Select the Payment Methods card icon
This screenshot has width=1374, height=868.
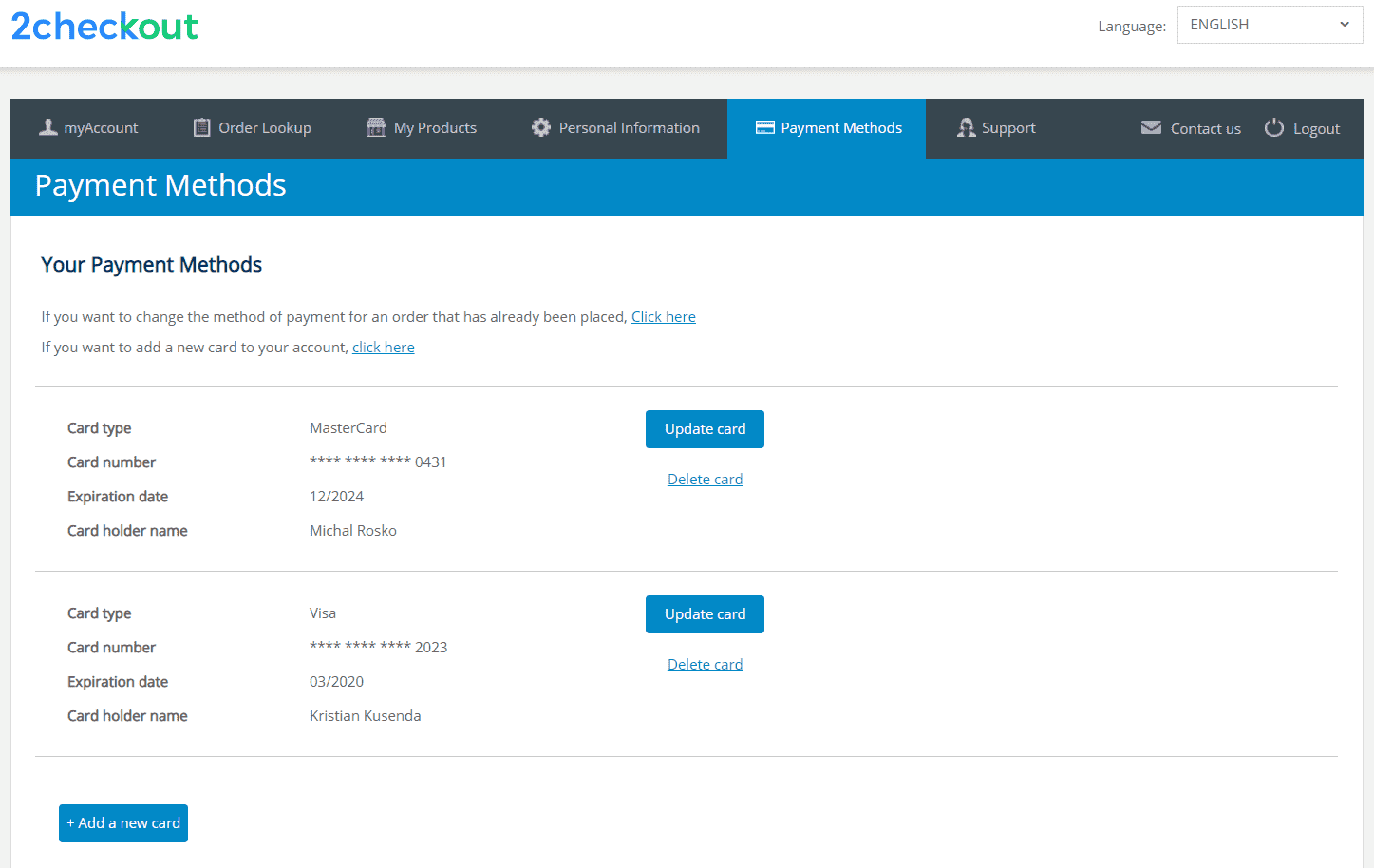[x=763, y=126]
